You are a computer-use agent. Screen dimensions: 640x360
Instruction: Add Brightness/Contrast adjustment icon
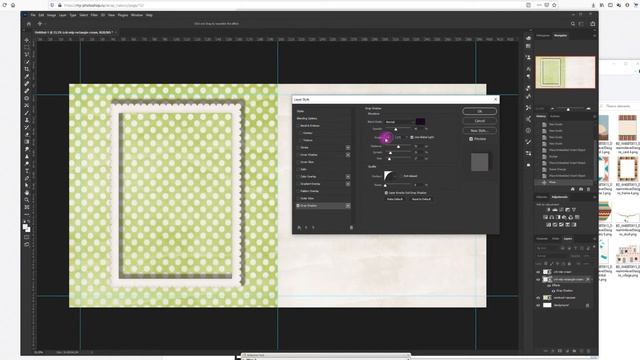click(x=549, y=210)
